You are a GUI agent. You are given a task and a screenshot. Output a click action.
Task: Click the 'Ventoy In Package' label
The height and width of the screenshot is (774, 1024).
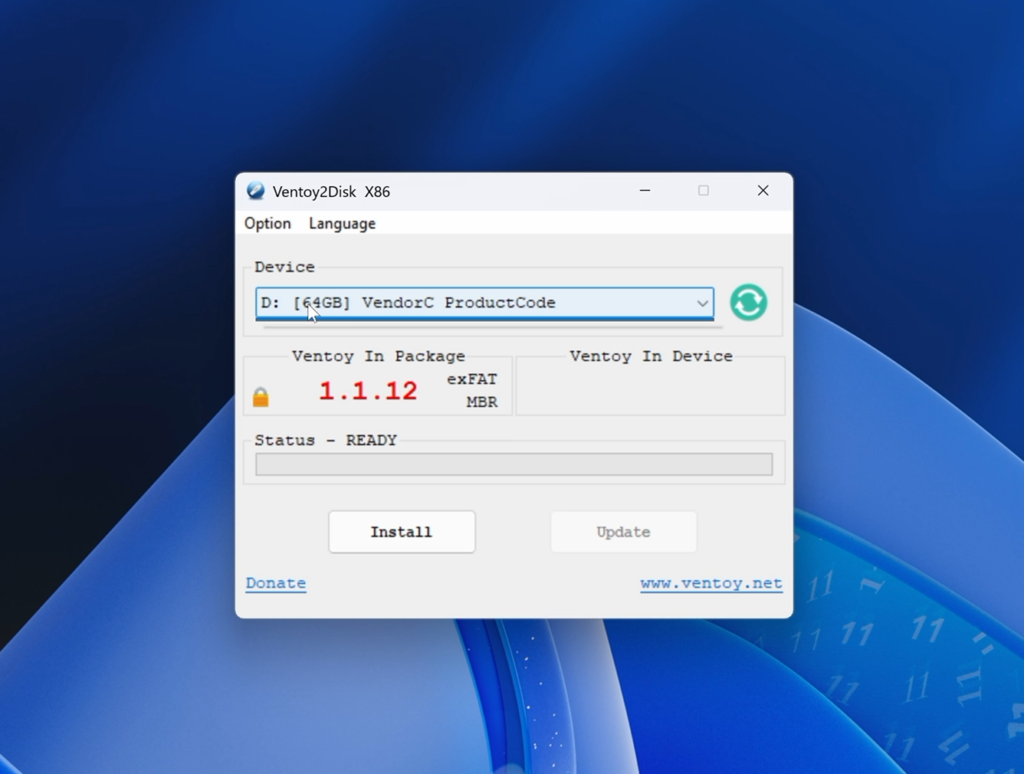(x=379, y=356)
